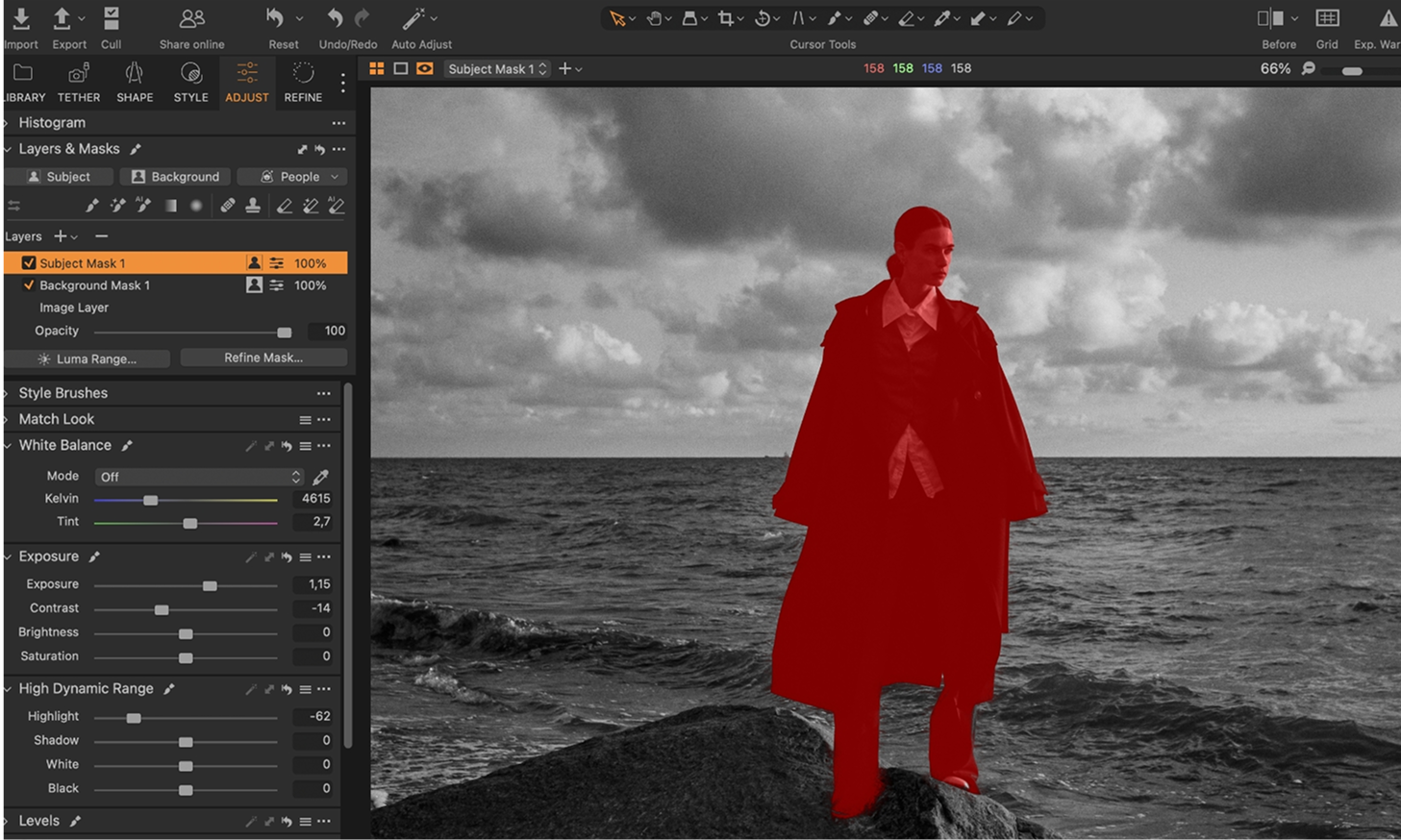1401x840 pixels.
Task: Expand the Histogram panel
Action: tap(7, 123)
